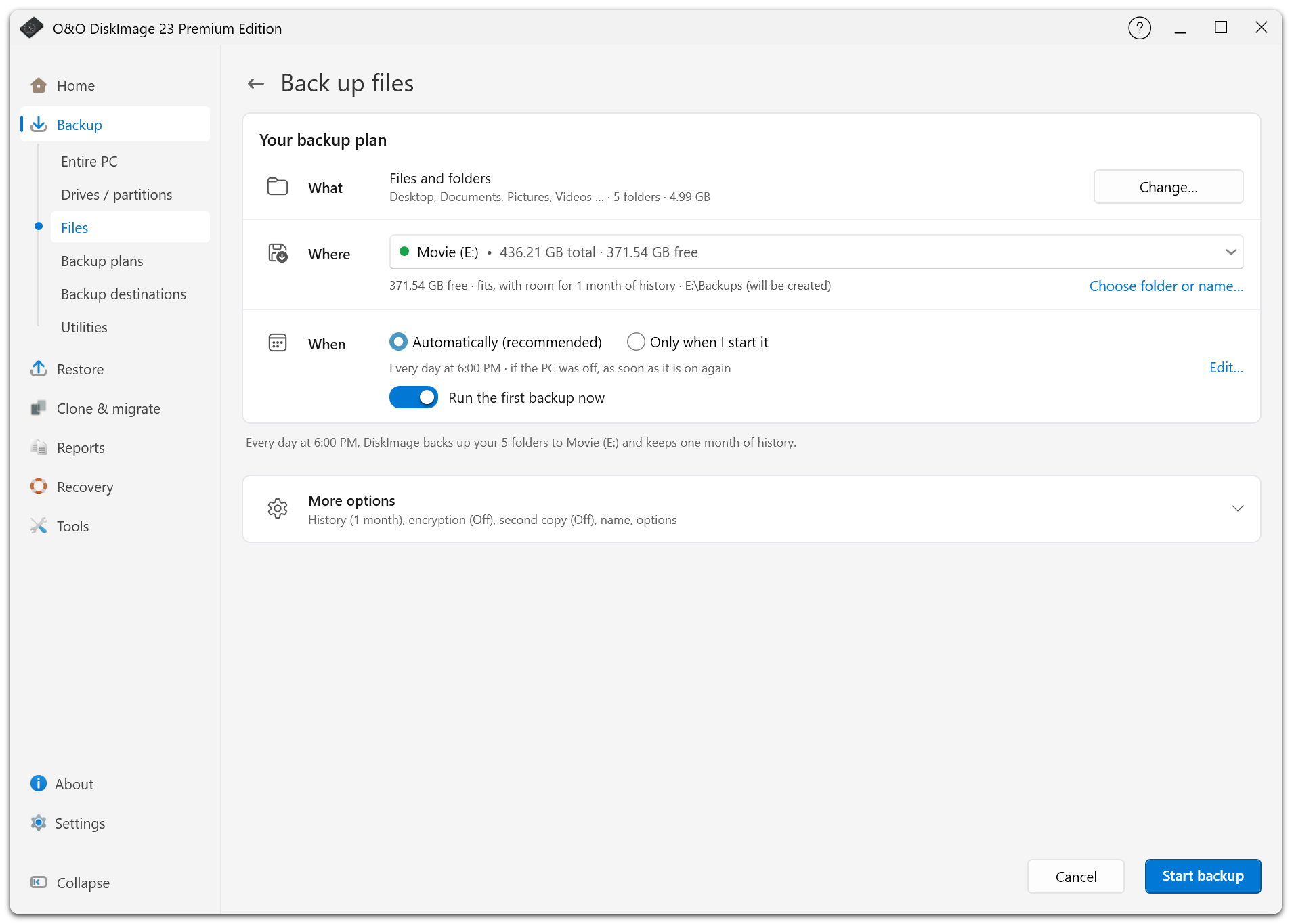1292x924 pixels.
Task: Click the Reports document icon
Action: coord(39,447)
